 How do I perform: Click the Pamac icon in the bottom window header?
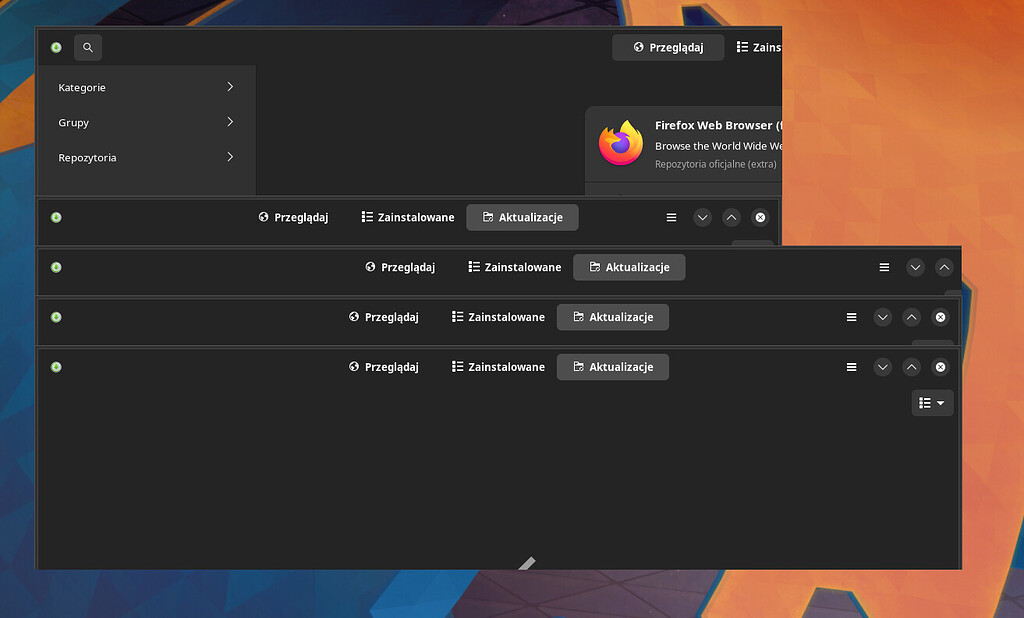pyautogui.click(x=56, y=367)
